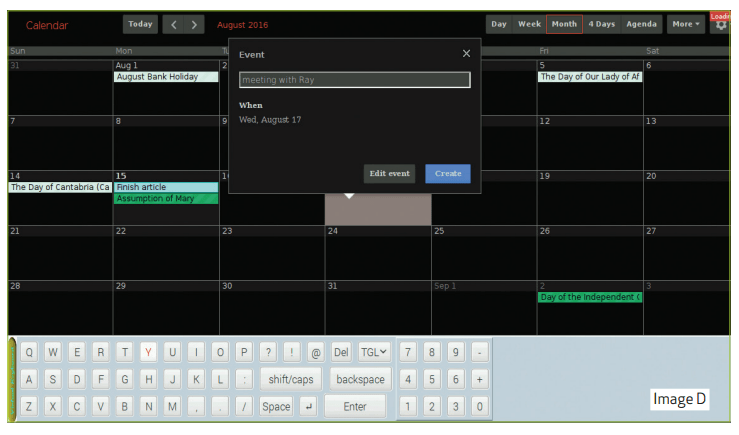This screenshot has width=739, height=435.
Task: Tap the numpad 9 key
Action: (455, 352)
